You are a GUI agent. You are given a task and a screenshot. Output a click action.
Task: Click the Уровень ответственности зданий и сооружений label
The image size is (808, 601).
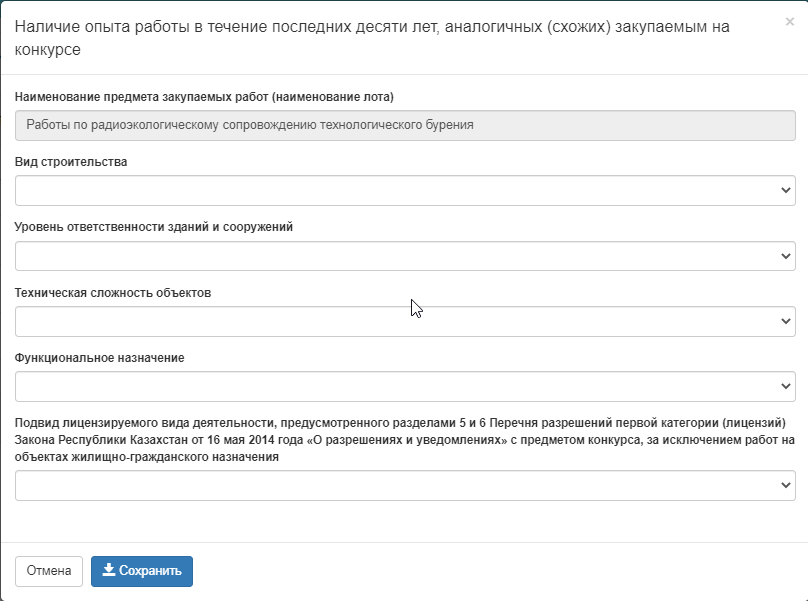click(x=154, y=227)
